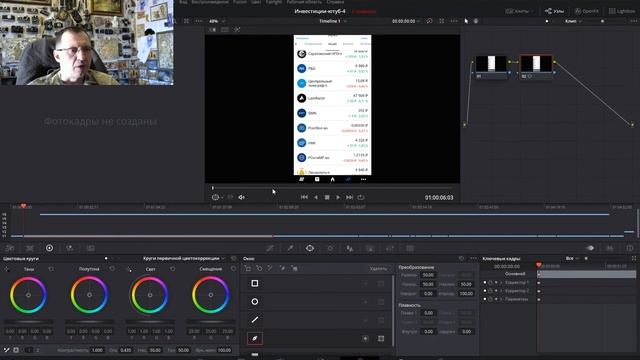
Task: Open the keyframes Все filter dropdown
Action: point(572,258)
